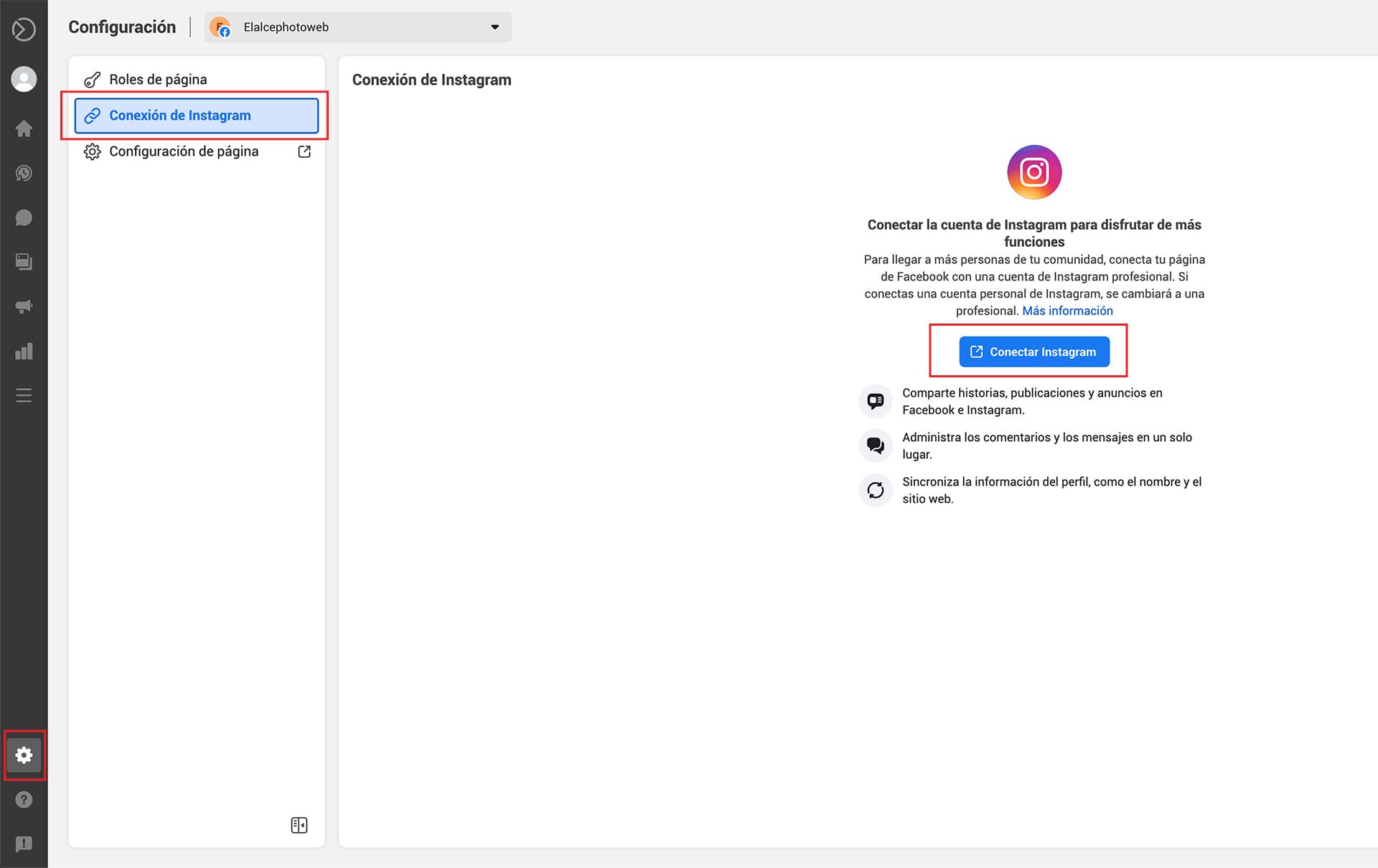Open Insights bar chart icon

click(x=24, y=351)
